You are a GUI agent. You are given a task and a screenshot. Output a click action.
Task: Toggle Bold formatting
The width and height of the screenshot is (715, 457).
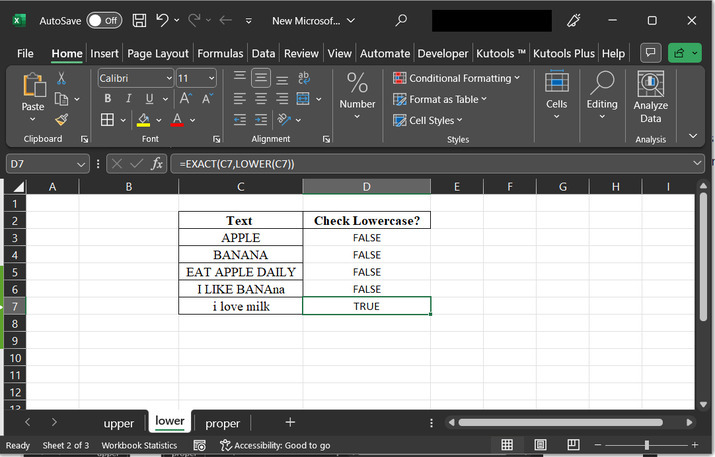[x=107, y=99]
